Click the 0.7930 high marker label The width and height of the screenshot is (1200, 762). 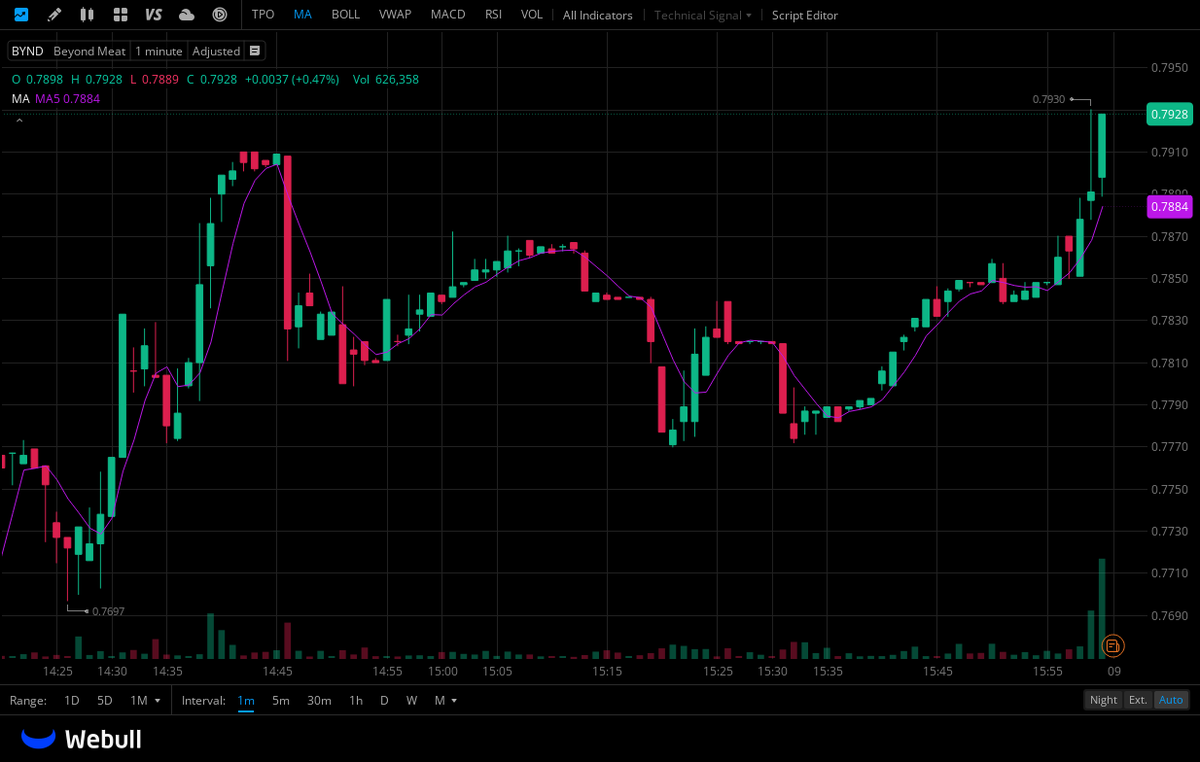pos(1048,99)
